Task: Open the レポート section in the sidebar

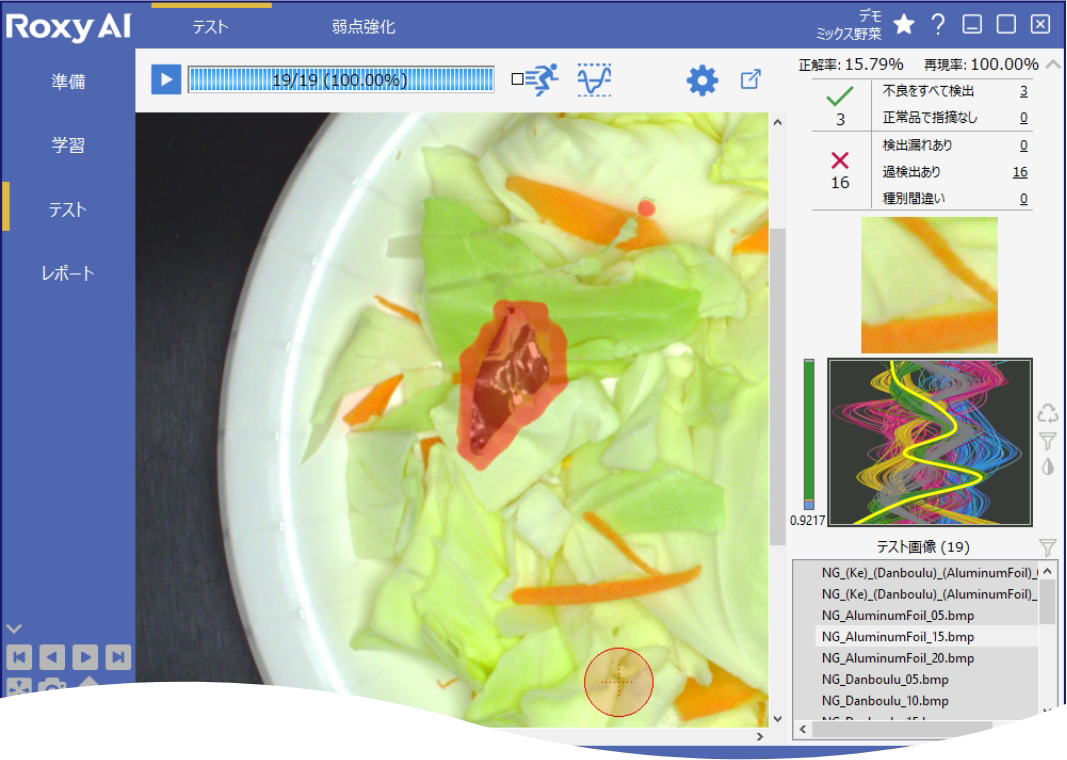Action: coord(68,273)
